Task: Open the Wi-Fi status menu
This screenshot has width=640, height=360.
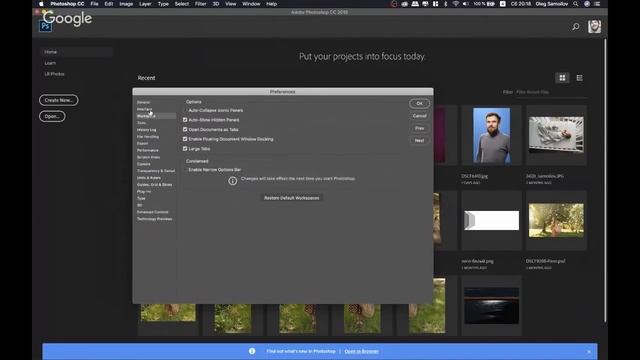Action: click(456, 4)
